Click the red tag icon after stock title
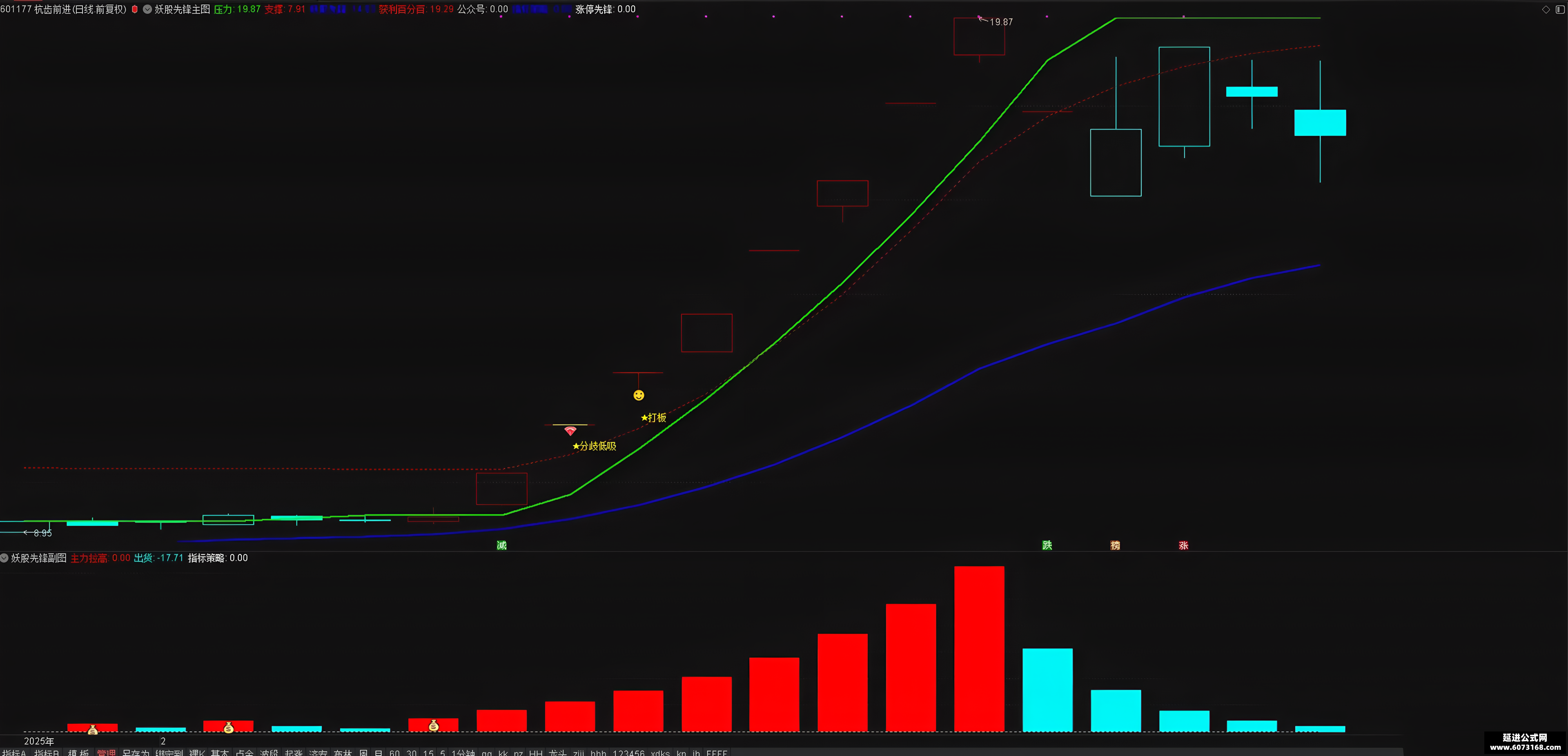Viewport: 1568px width, 756px height. pos(134,9)
